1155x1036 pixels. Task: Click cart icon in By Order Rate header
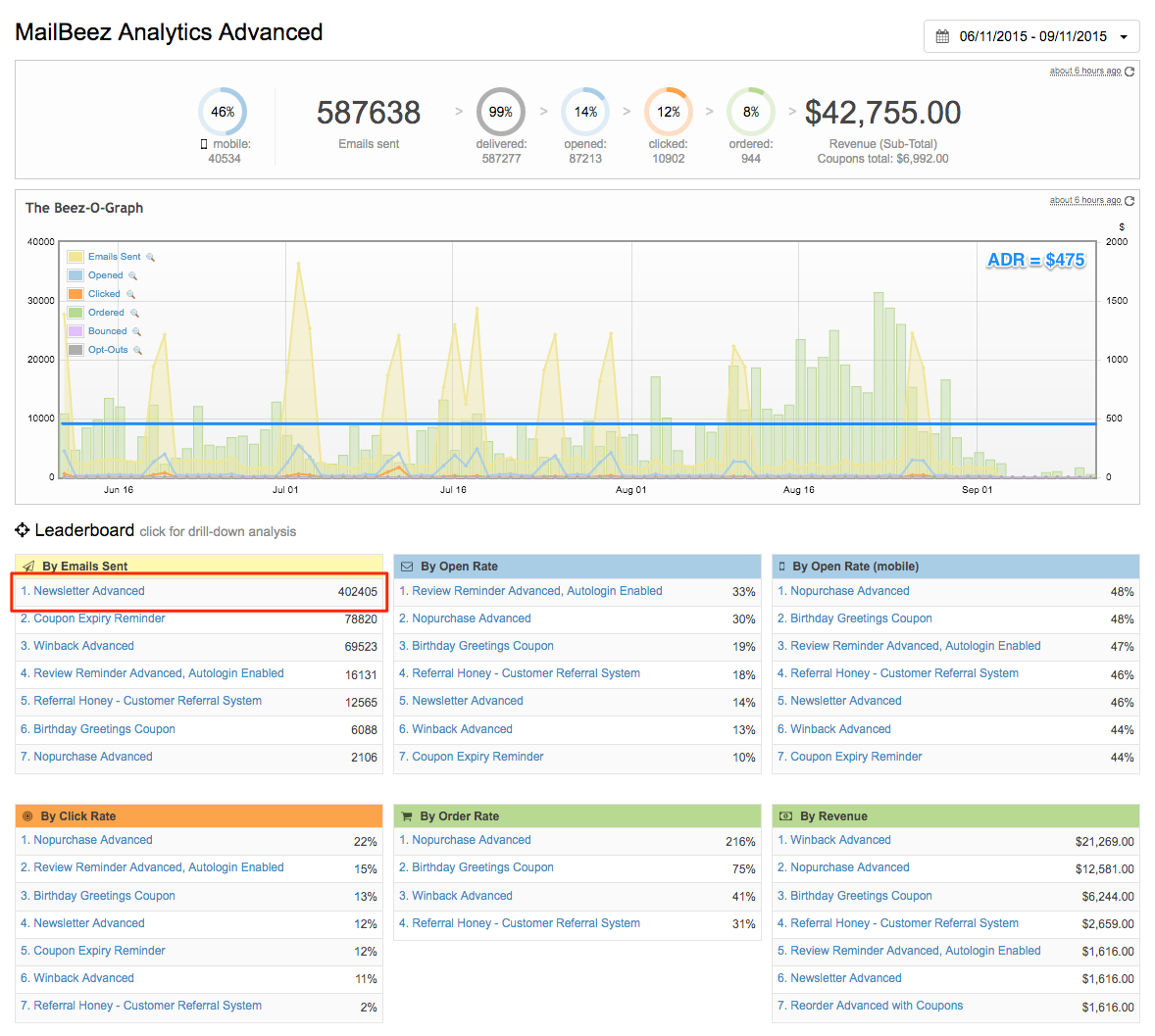click(x=407, y=816)
